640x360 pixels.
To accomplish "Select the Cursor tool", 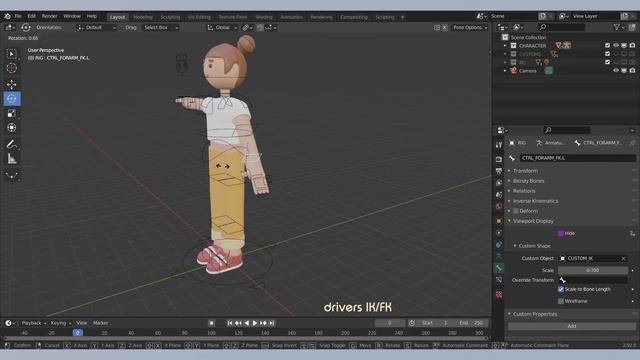I will point(11,68).
